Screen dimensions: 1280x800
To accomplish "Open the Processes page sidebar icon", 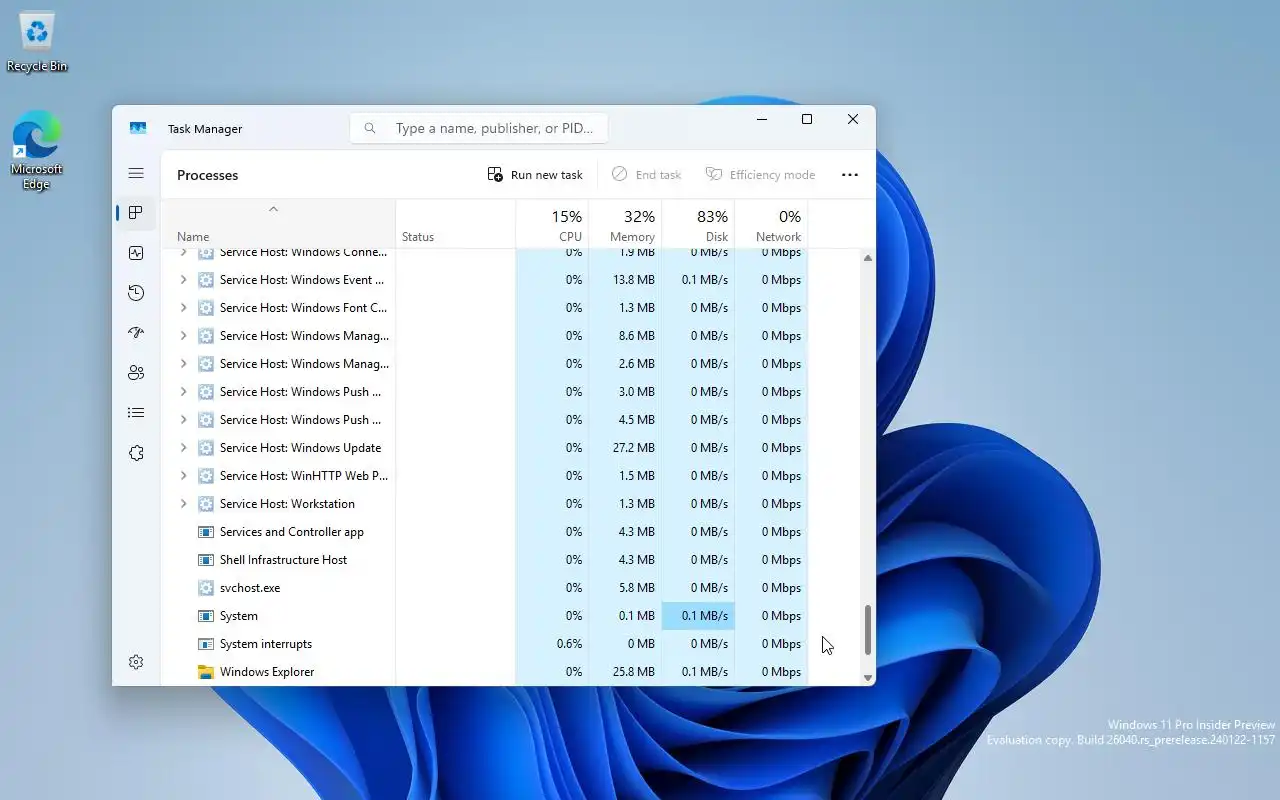I will (136, 213).
